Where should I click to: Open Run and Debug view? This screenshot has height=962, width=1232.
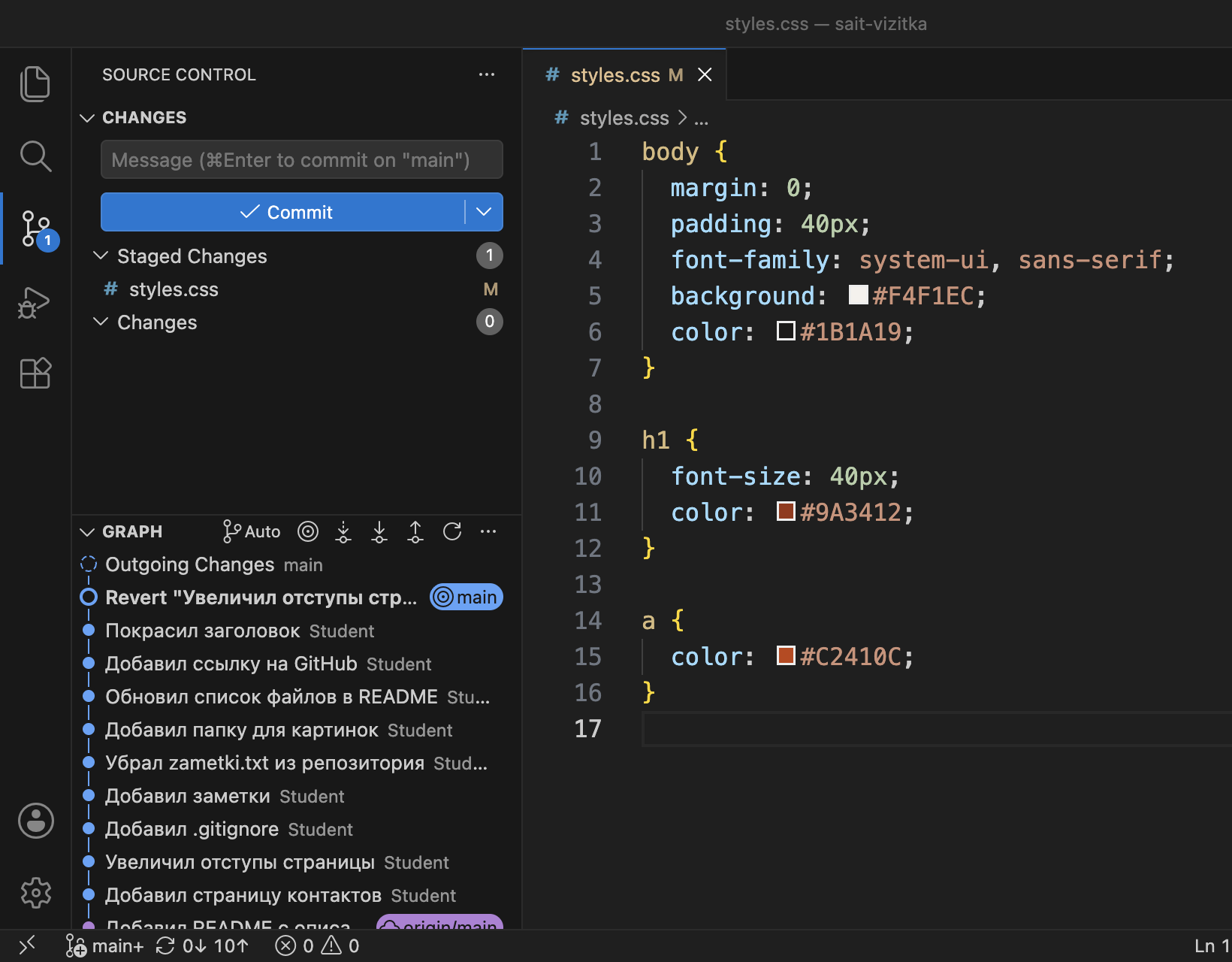pyautogui.click(x=35, y=301)
